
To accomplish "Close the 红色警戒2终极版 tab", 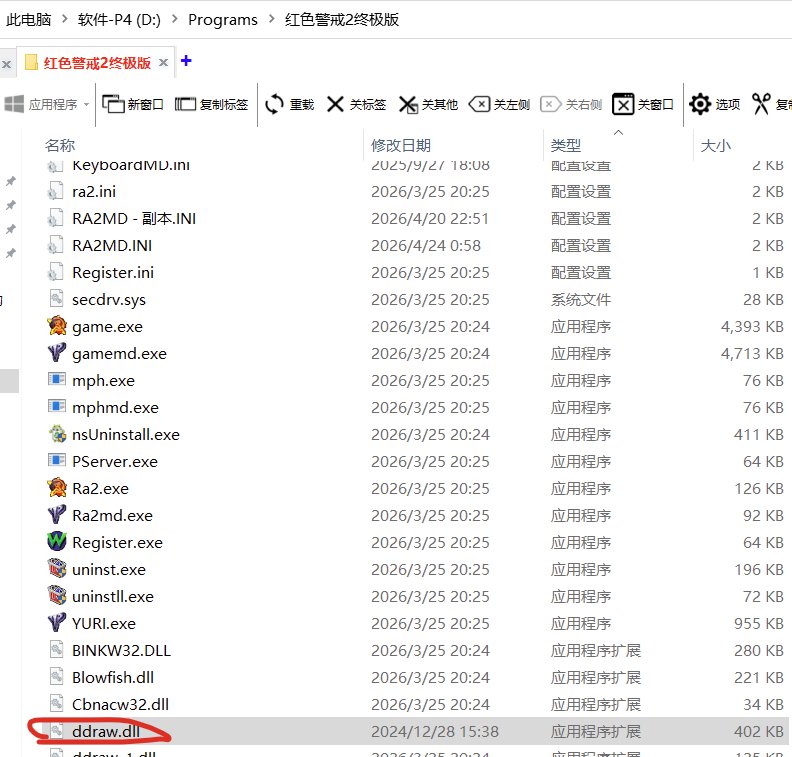I will (163, 63).
